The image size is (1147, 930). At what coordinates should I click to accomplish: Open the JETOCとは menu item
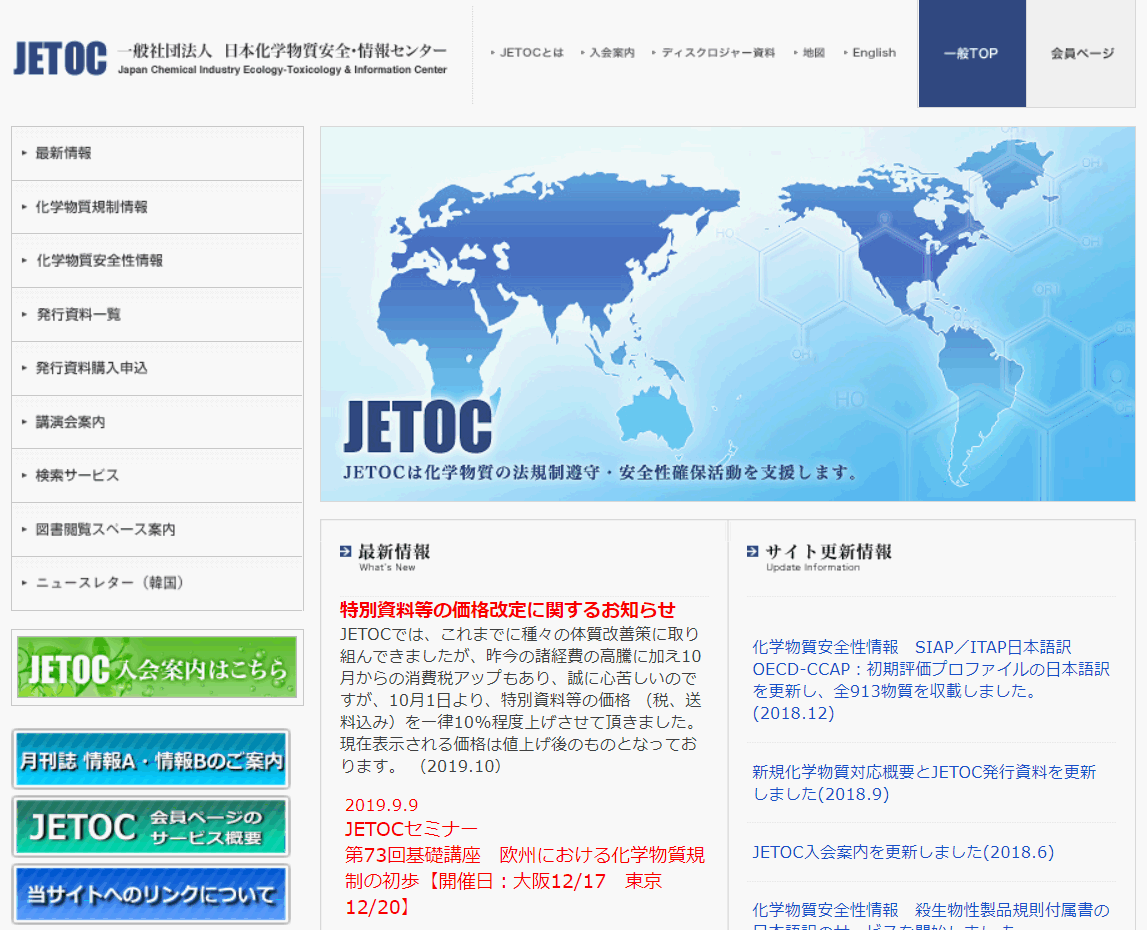(531, 52)
